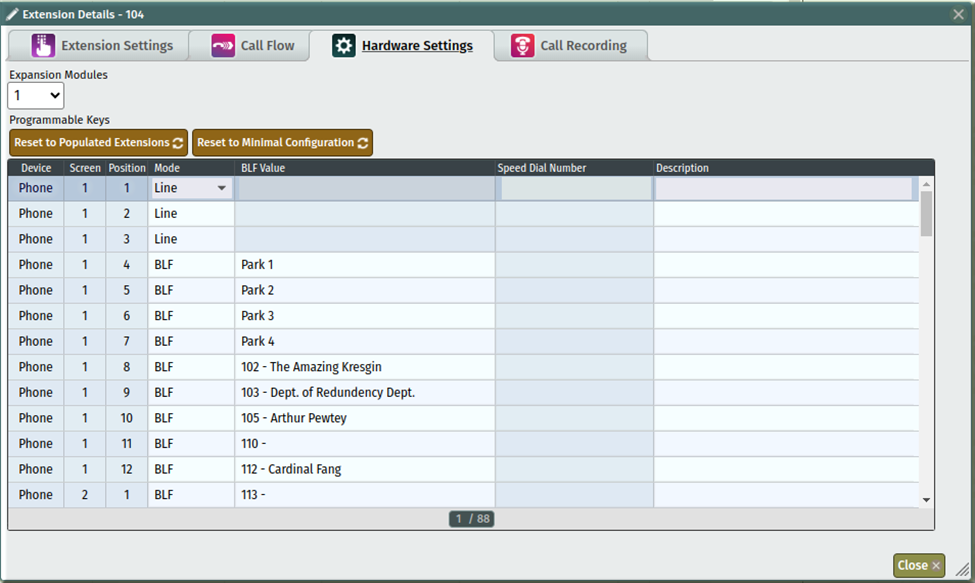Click the Call Flow tab icon
The image size is (975, 583).
(223, 46)
